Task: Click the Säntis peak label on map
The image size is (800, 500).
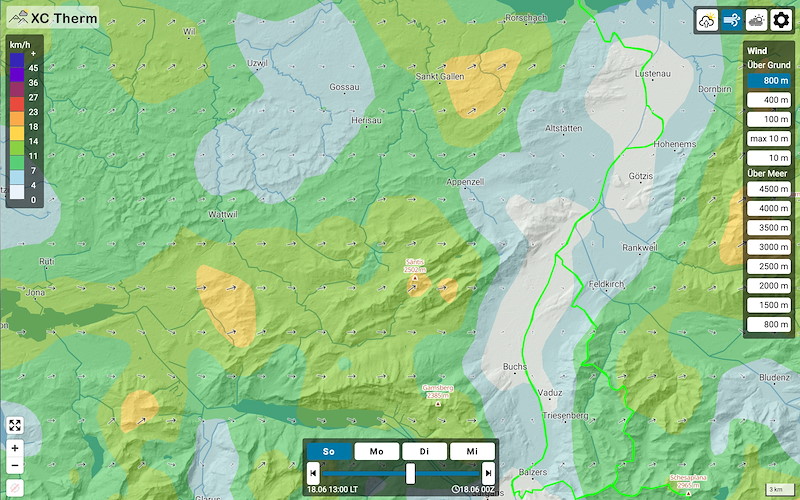Action: [x=415, y=266]
